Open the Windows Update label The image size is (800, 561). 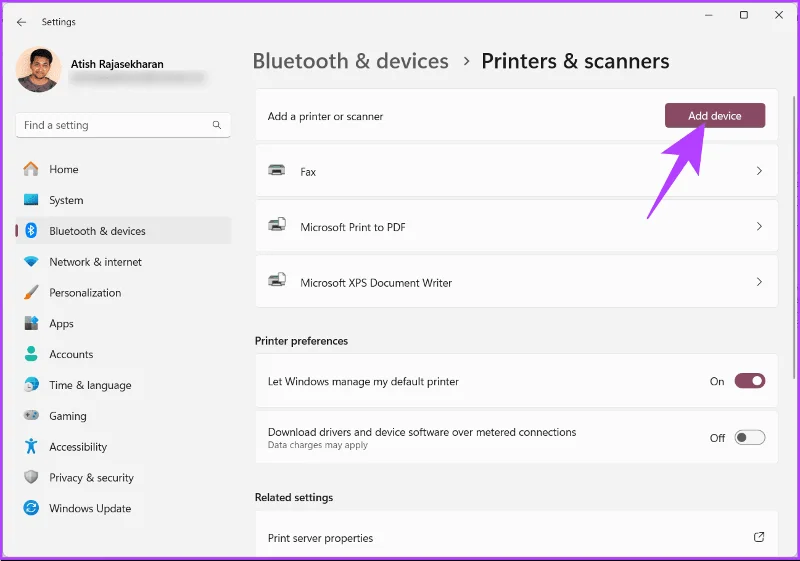[x=90, y=508]
